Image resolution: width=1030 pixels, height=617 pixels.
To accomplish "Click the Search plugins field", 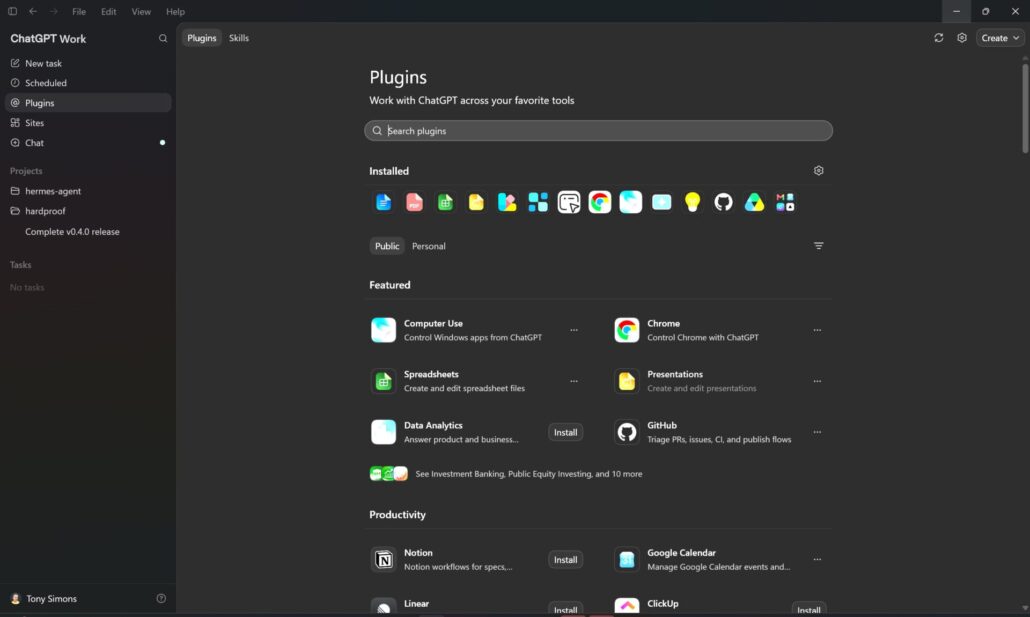I will [x=598, y=131].
